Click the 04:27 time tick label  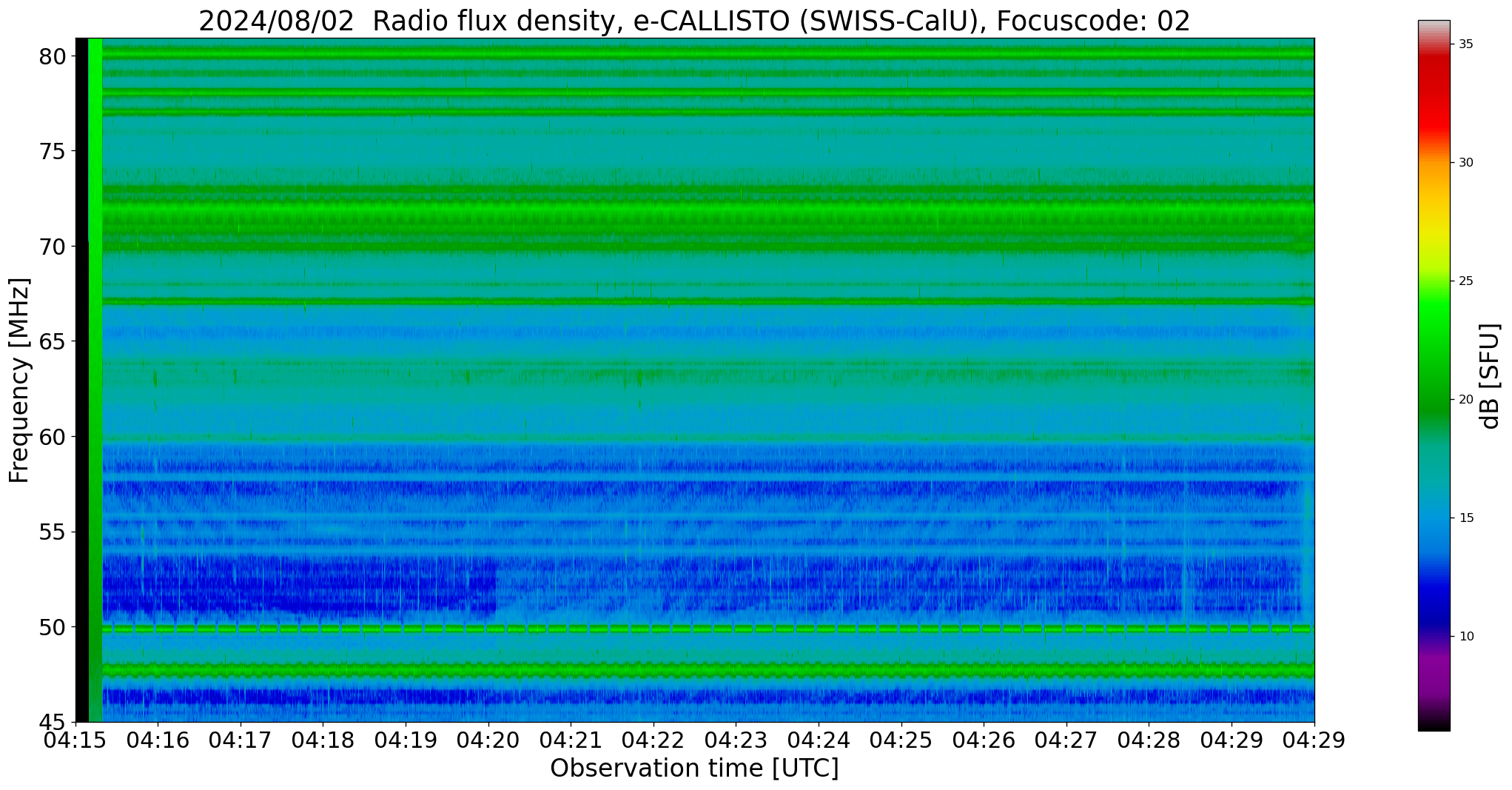point(1066,740)
